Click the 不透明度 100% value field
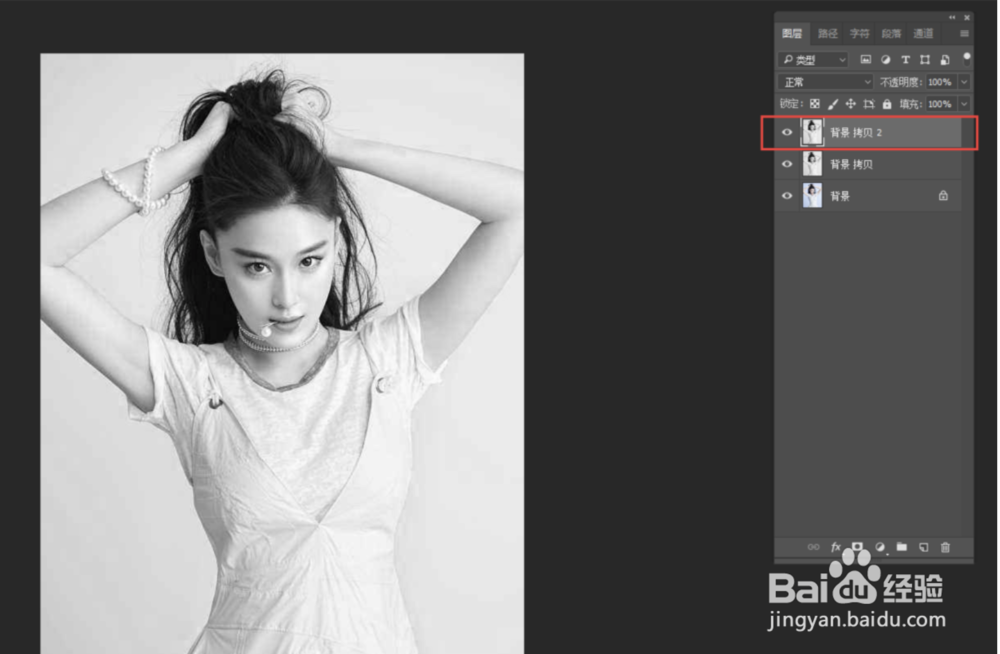 coord(941,82)
